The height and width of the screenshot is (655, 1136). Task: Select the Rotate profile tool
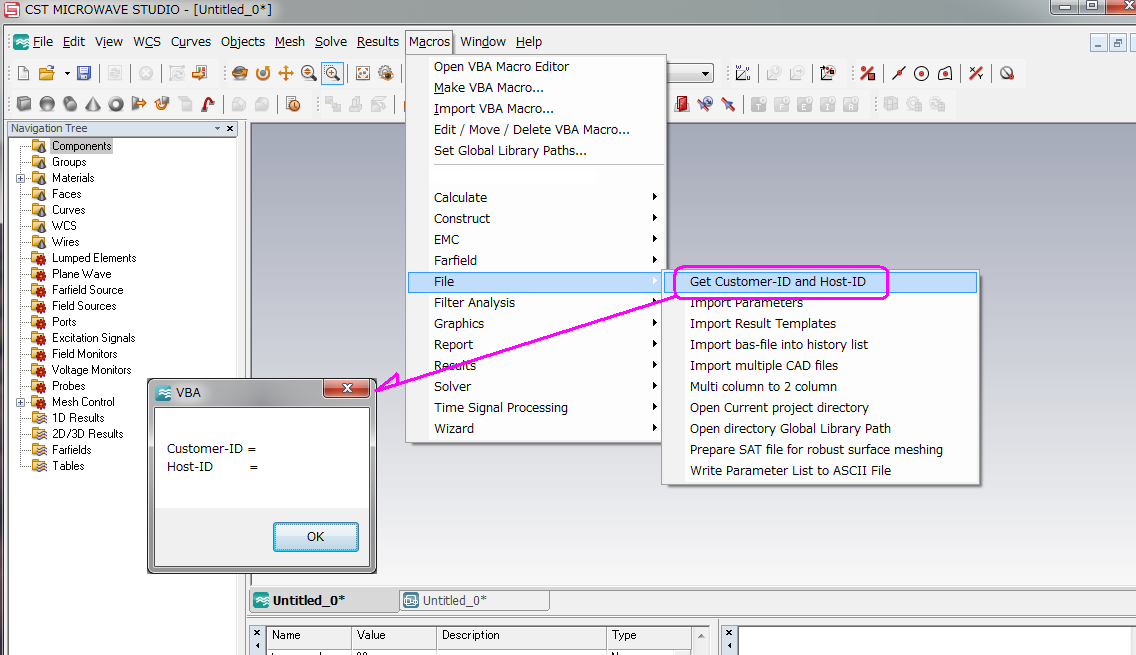pyautogui.click(x=162, y=104)
